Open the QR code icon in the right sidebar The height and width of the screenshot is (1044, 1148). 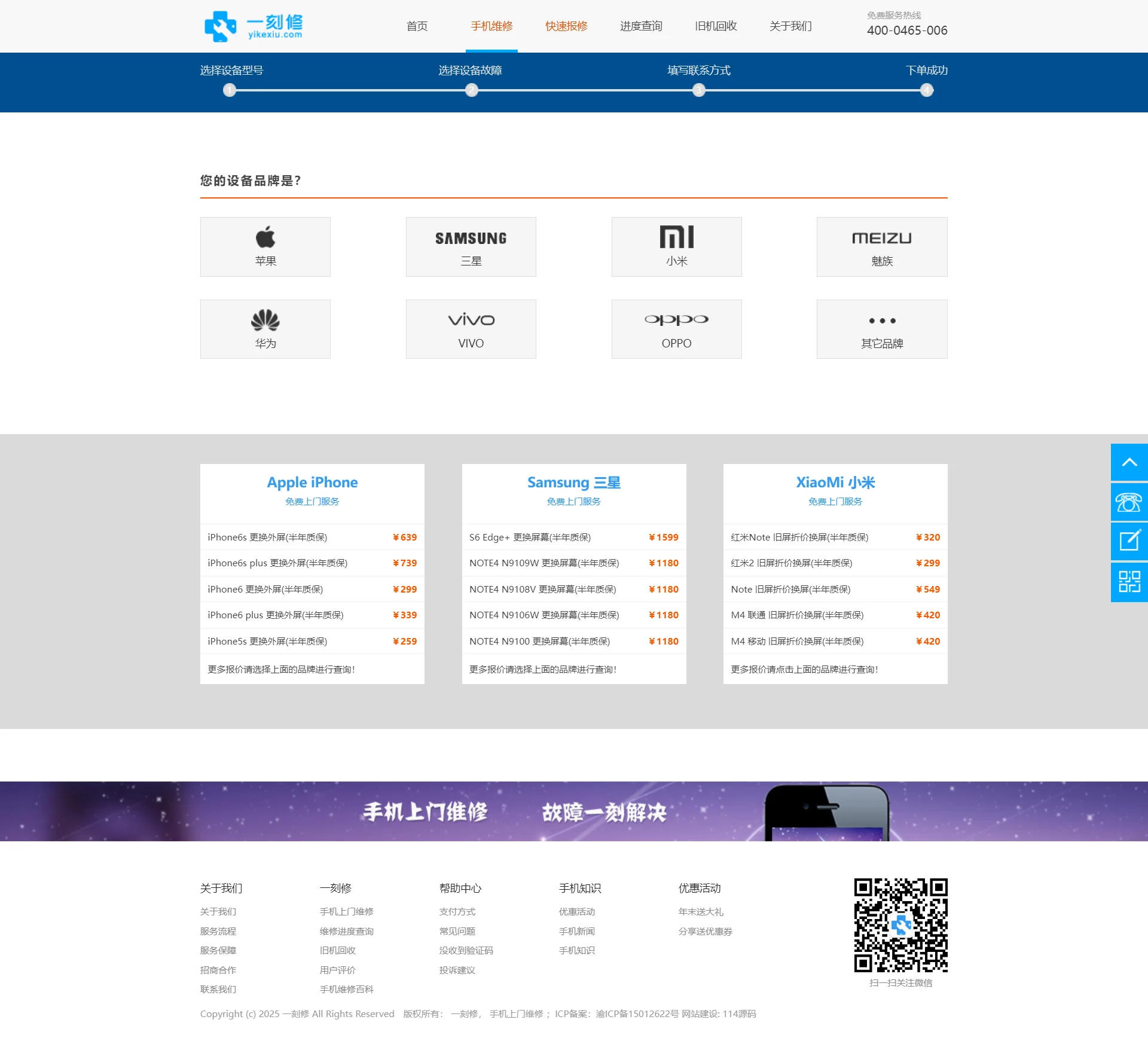1129,582
